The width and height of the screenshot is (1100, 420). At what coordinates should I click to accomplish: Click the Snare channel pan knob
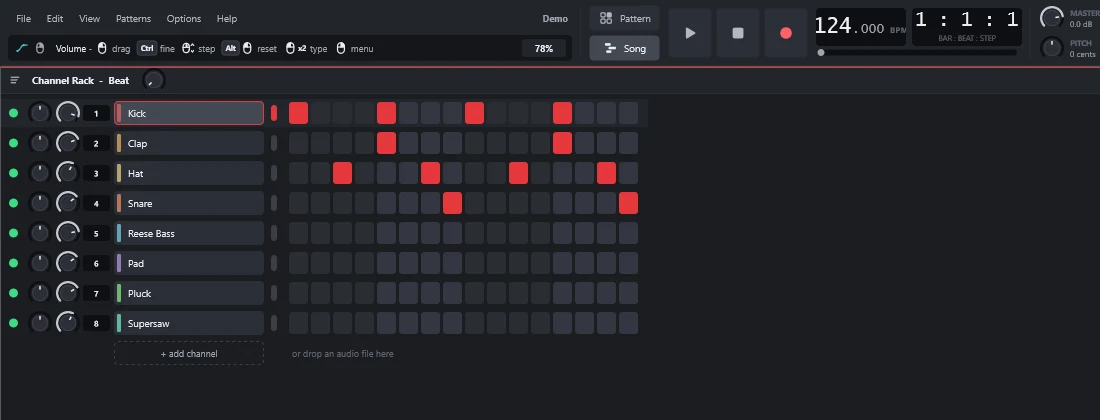(39, 203)
